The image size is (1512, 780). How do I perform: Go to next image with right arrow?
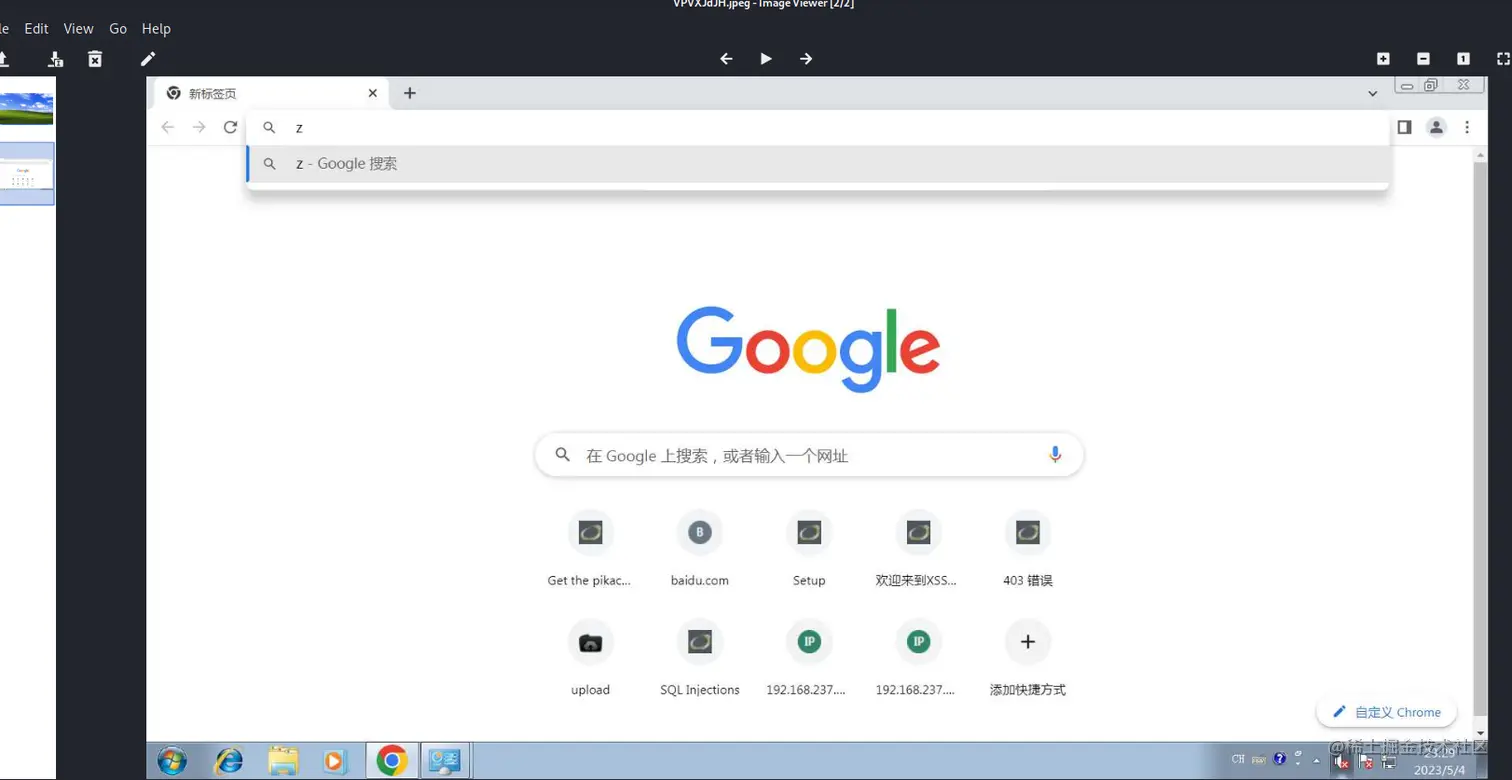pos(806,59)
